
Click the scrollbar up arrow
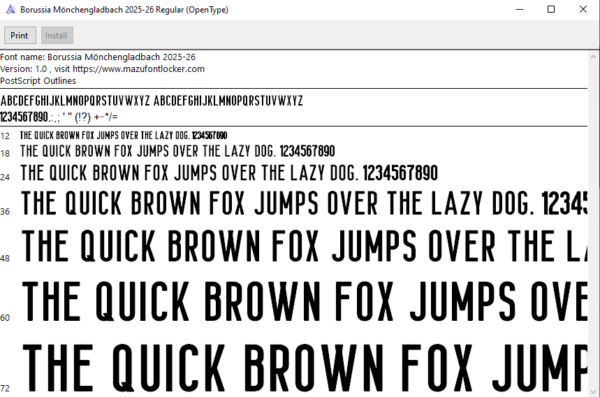click(x=593, y=57)
